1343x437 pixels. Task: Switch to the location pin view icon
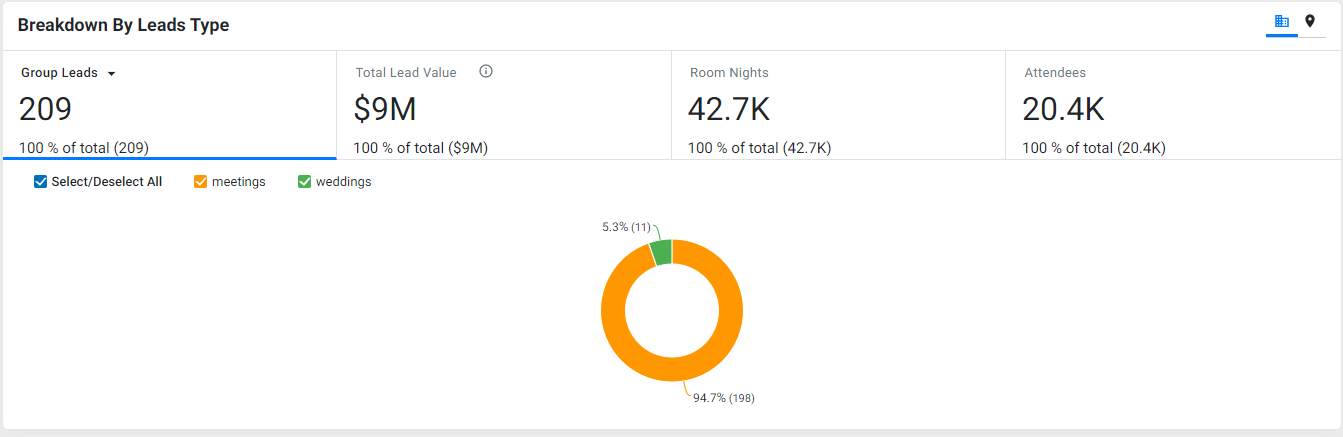coord(1310,21)
